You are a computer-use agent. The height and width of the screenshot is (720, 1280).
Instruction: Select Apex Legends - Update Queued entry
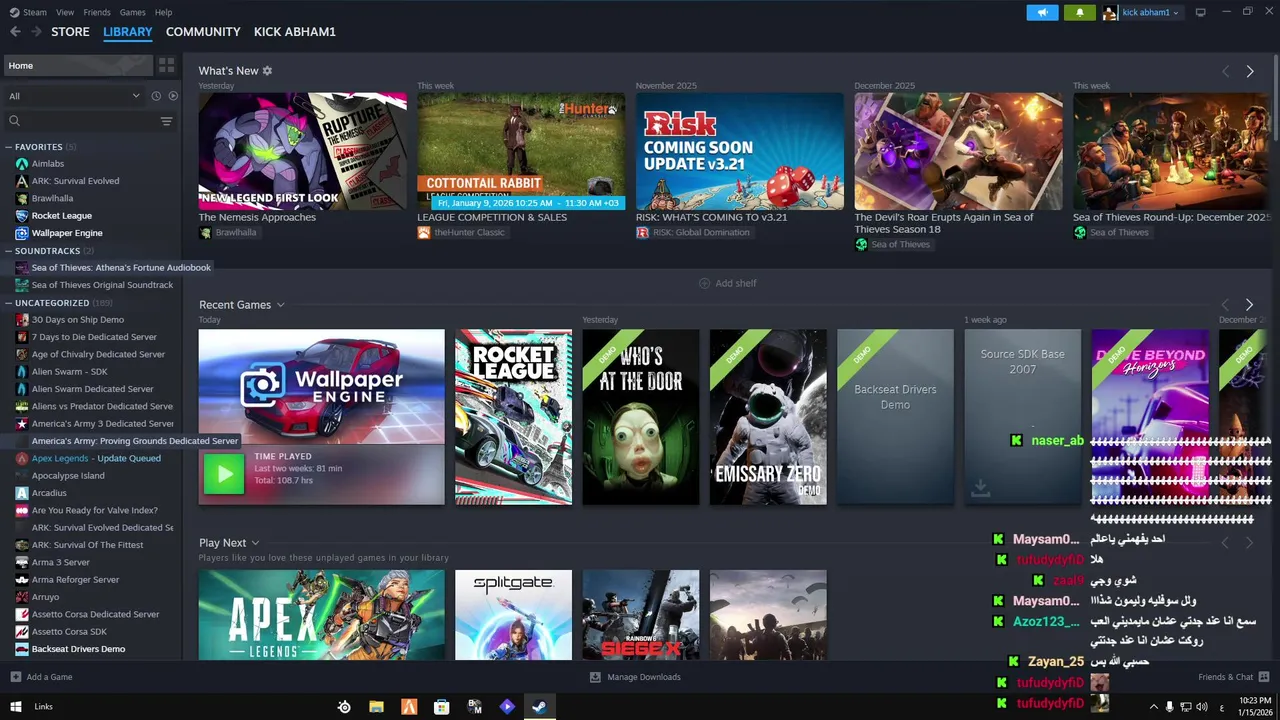pyautogui.click(x=96, y=458)
